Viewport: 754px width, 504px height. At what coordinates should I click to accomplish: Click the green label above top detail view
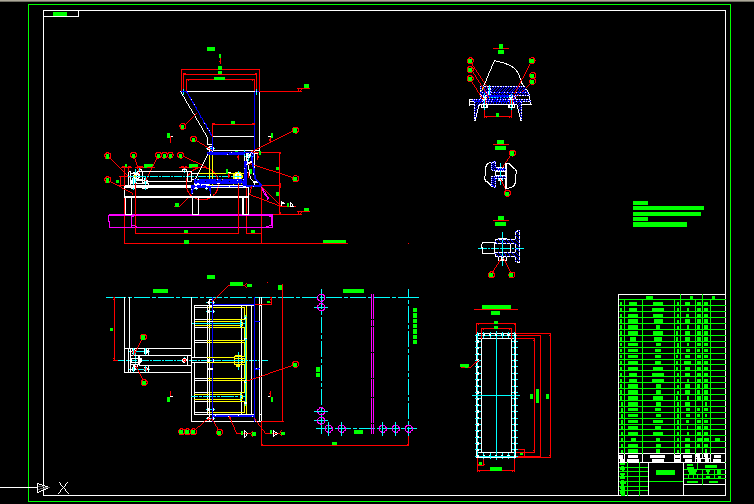coord(501,47)
